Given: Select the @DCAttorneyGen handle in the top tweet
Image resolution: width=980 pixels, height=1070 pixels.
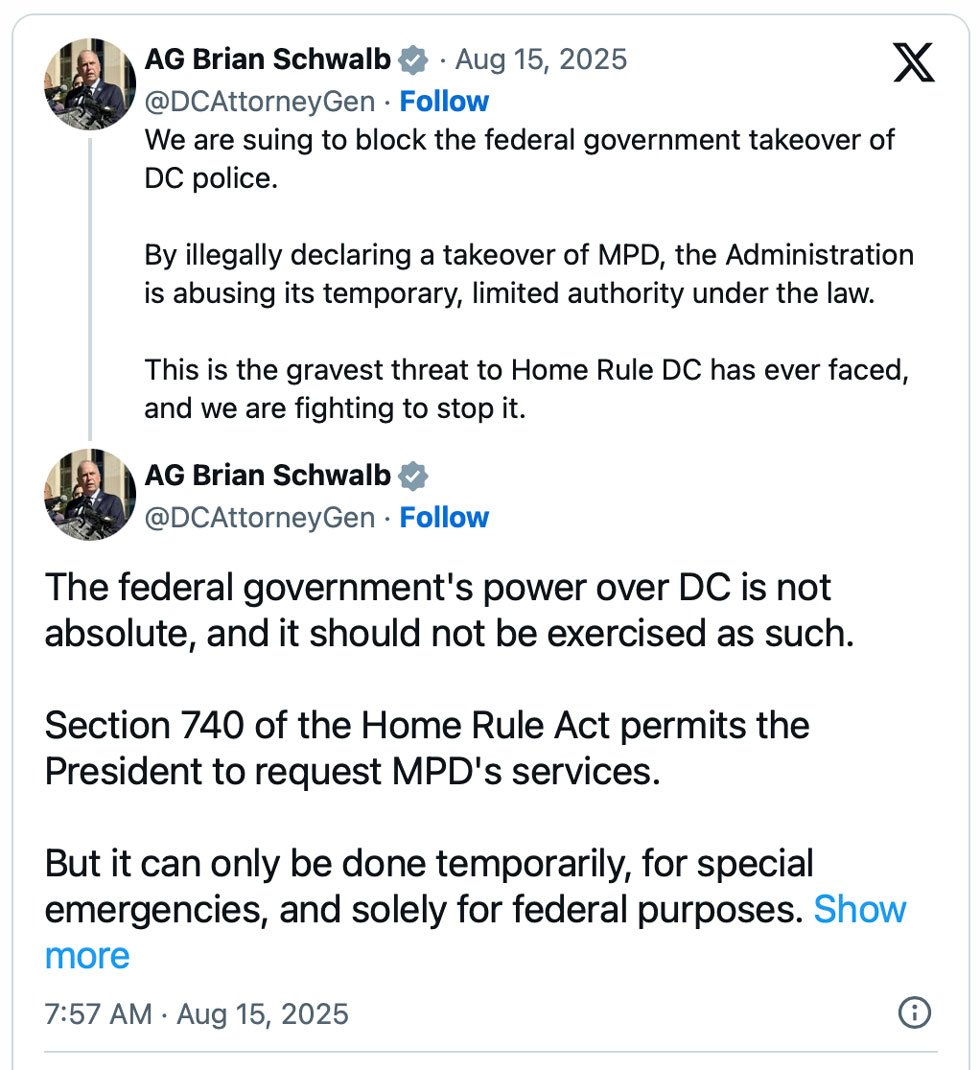Looking at the screenshot, I should pos(260,102).
